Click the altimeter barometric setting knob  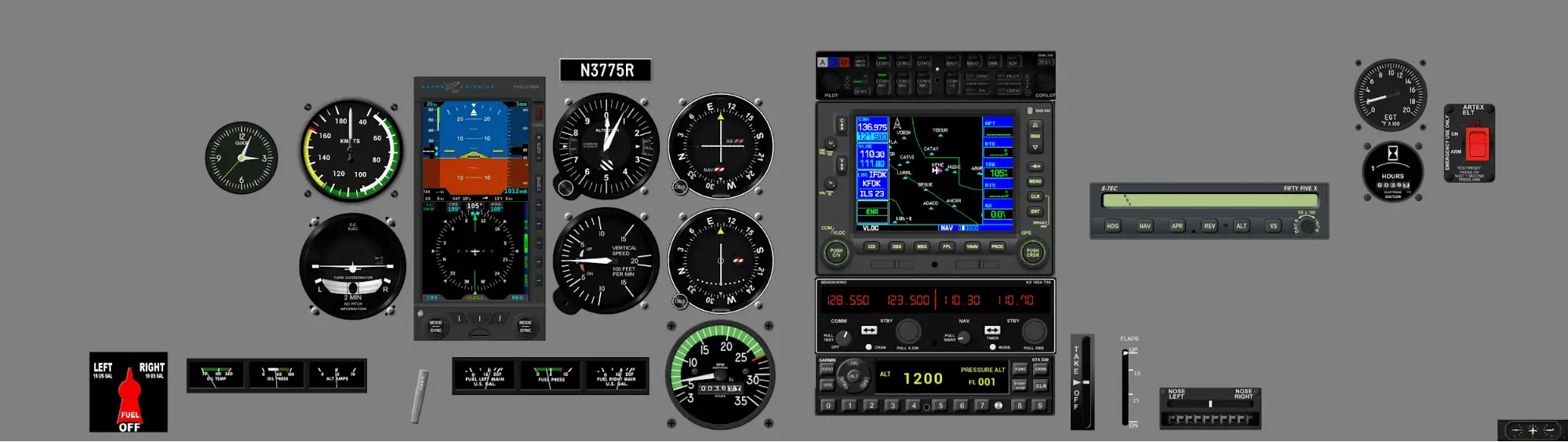pos(566,188)
